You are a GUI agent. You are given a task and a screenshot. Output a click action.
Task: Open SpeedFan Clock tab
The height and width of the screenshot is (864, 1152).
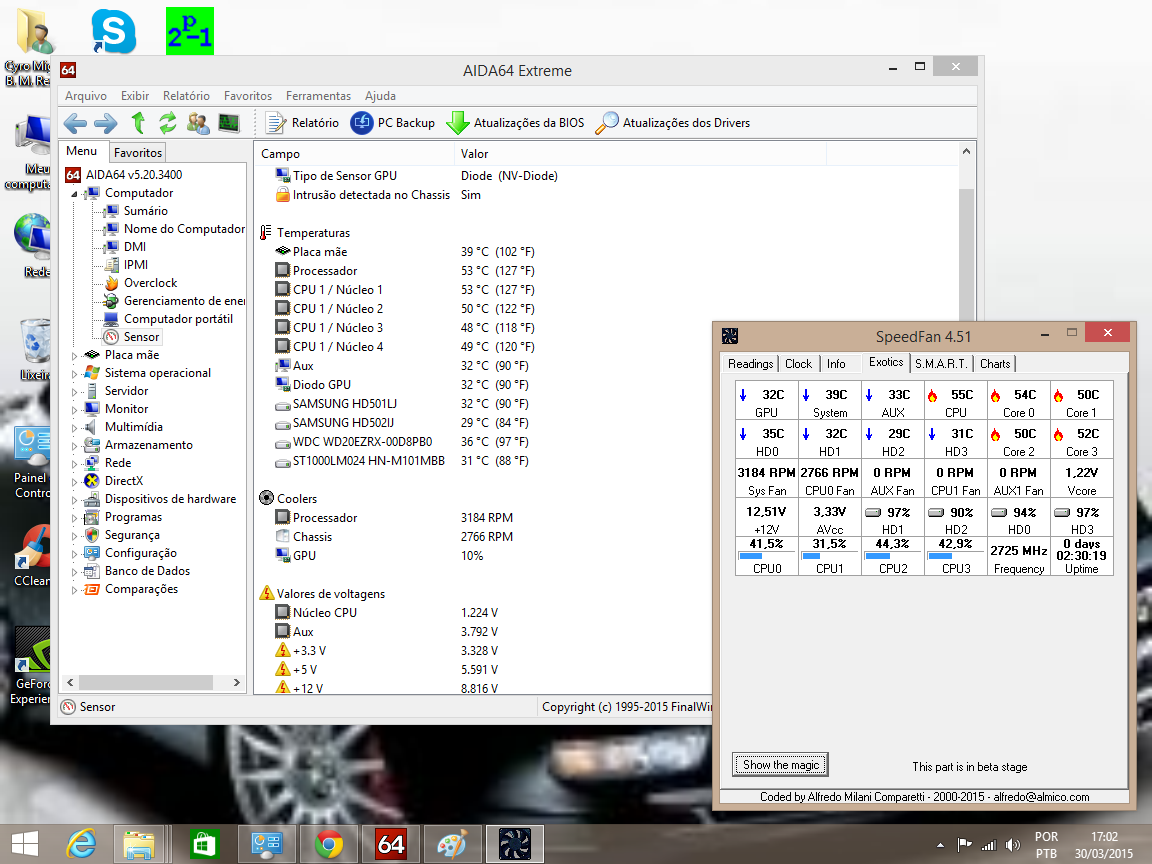798,364
